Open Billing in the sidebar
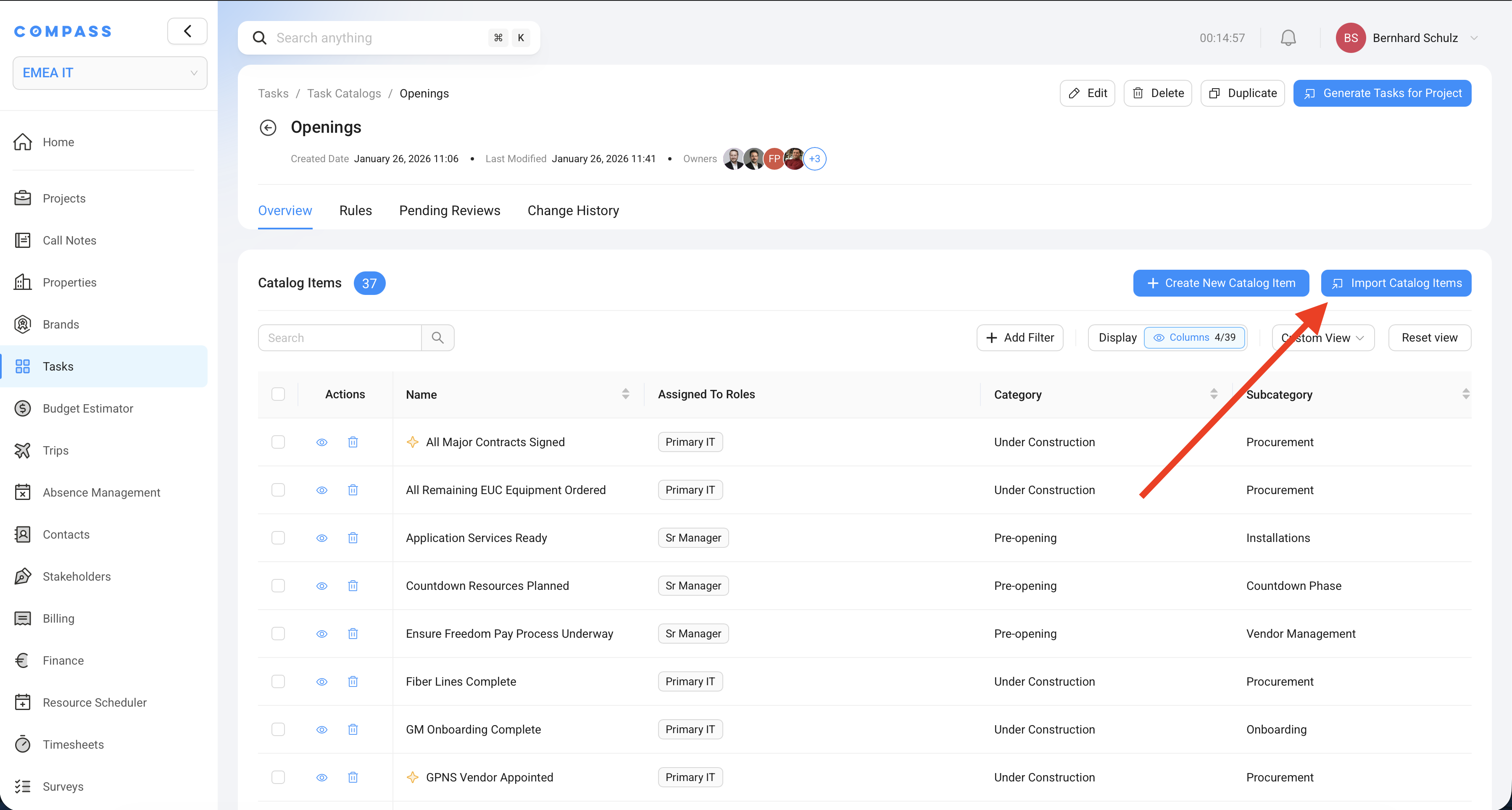 pyautogui.click(x=104, y=619)
